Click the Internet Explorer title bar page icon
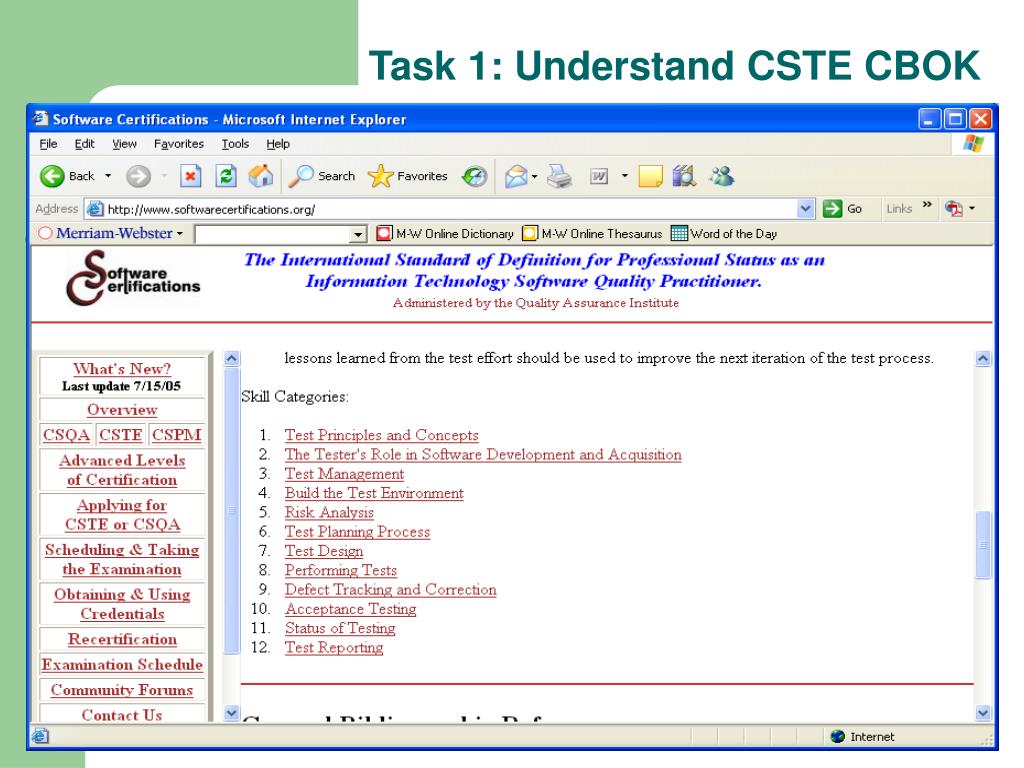Screen dimensions: 1024x768 pos(41,118)
